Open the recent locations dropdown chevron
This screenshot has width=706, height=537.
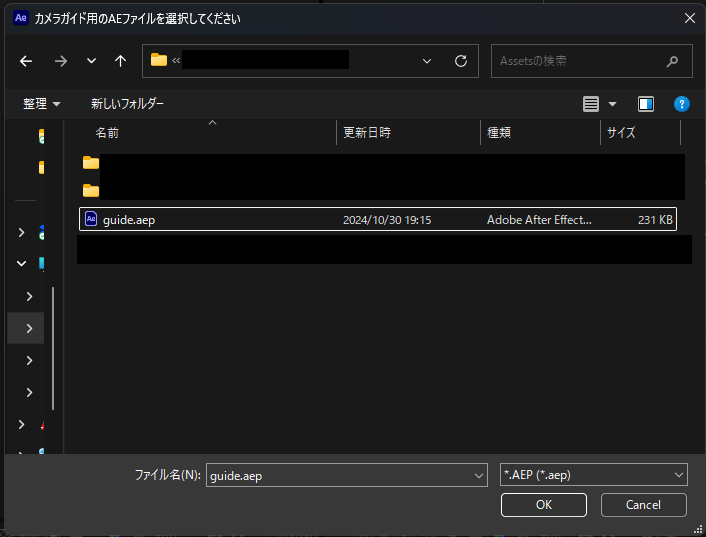91,61
